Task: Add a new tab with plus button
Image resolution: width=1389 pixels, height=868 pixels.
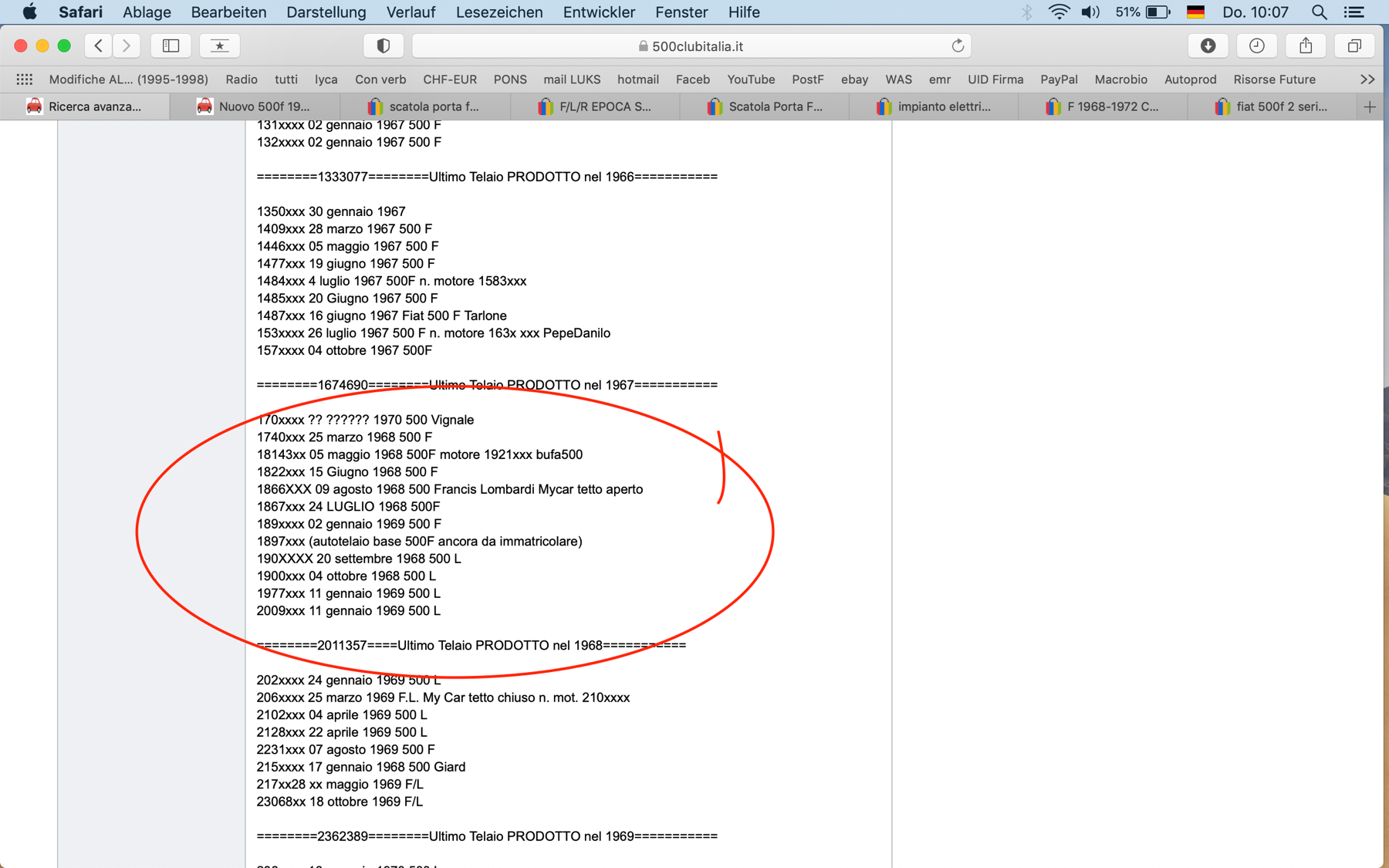Action: [1370, 106]
